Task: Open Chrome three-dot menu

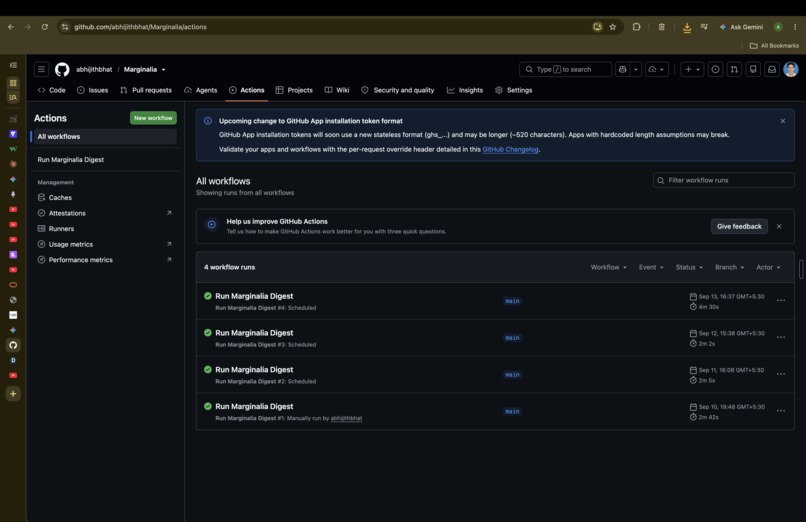Action: [x=795, y=27]
